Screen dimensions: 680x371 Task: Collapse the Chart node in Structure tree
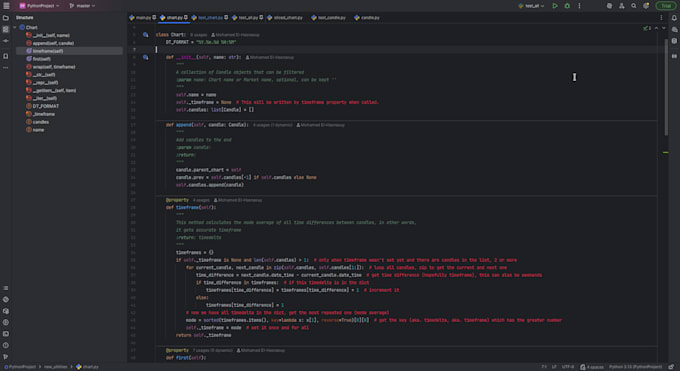click(15, 27)
